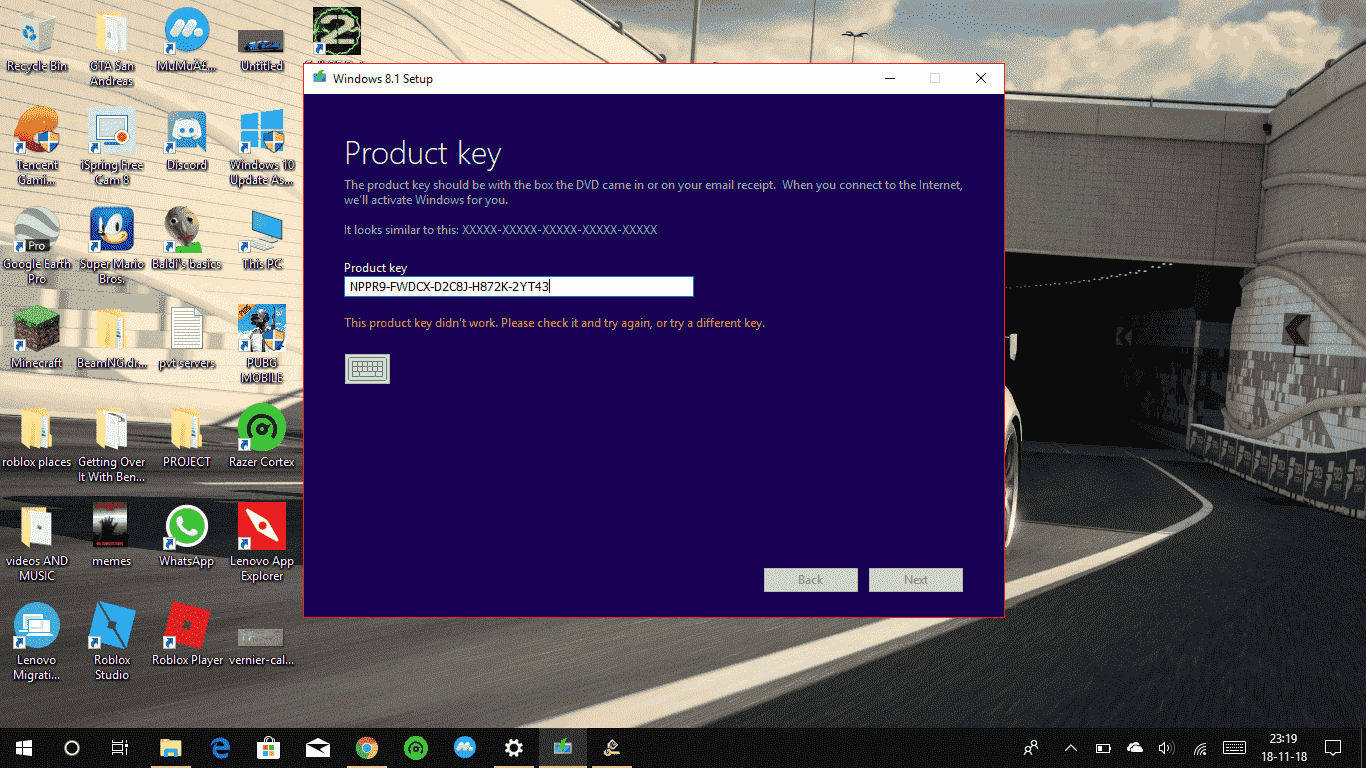Select the roblox places folder

(37, 437)
